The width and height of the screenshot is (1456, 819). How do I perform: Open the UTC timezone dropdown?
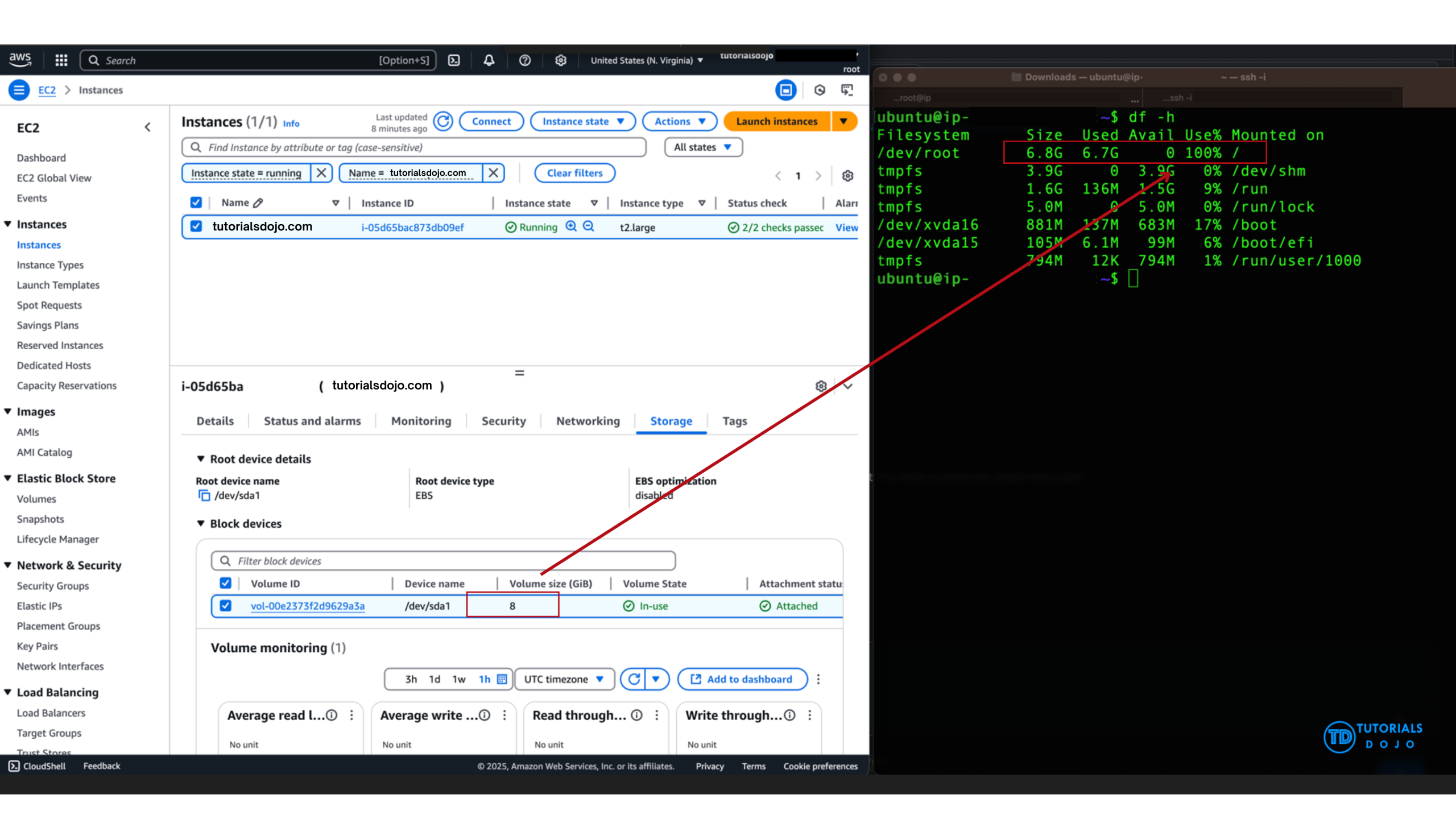coord(564,679)
